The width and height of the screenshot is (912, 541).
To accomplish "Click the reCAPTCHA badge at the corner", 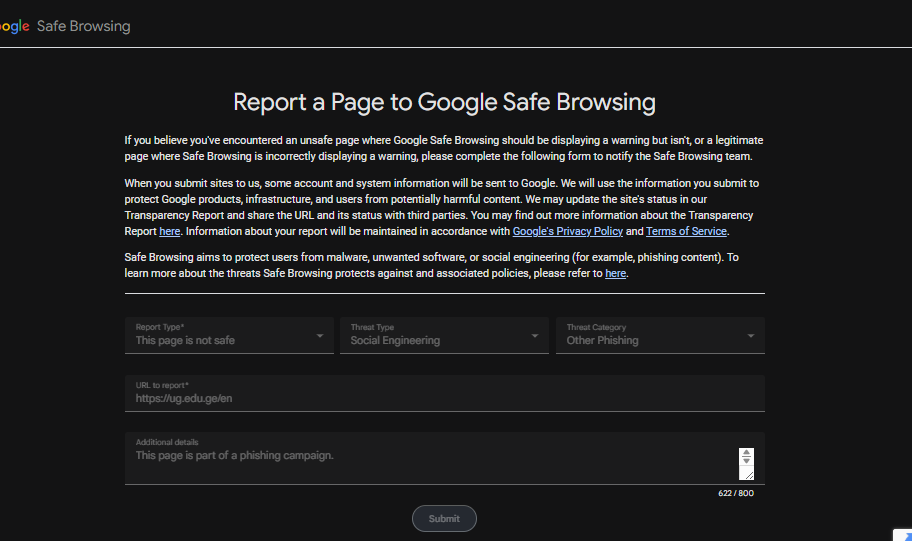I will (903, 535).
